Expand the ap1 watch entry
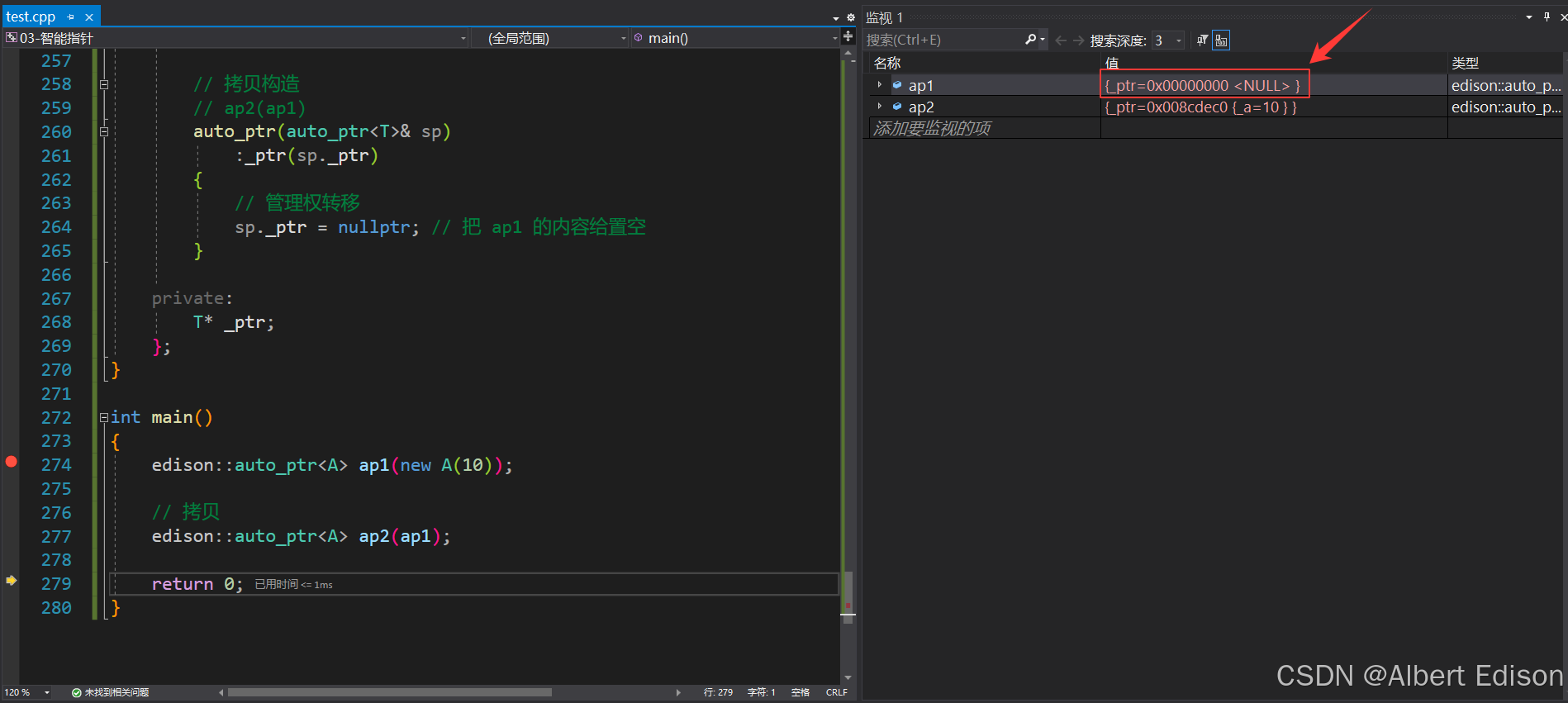 click(880, 85)
